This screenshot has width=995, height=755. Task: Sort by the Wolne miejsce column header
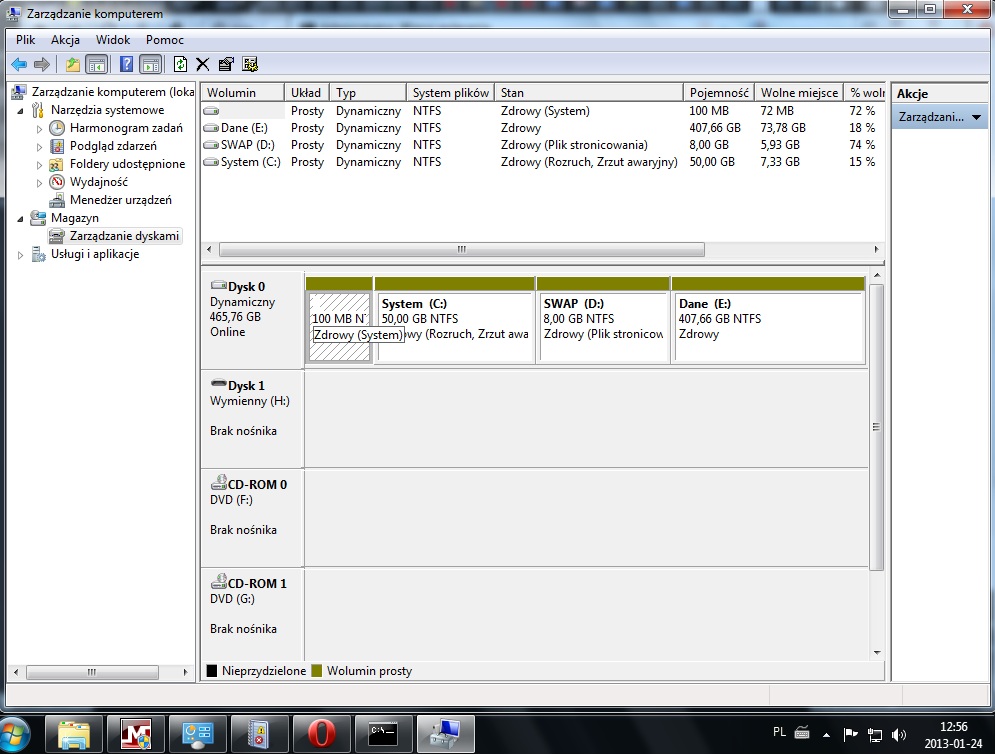tap(799, 93)
